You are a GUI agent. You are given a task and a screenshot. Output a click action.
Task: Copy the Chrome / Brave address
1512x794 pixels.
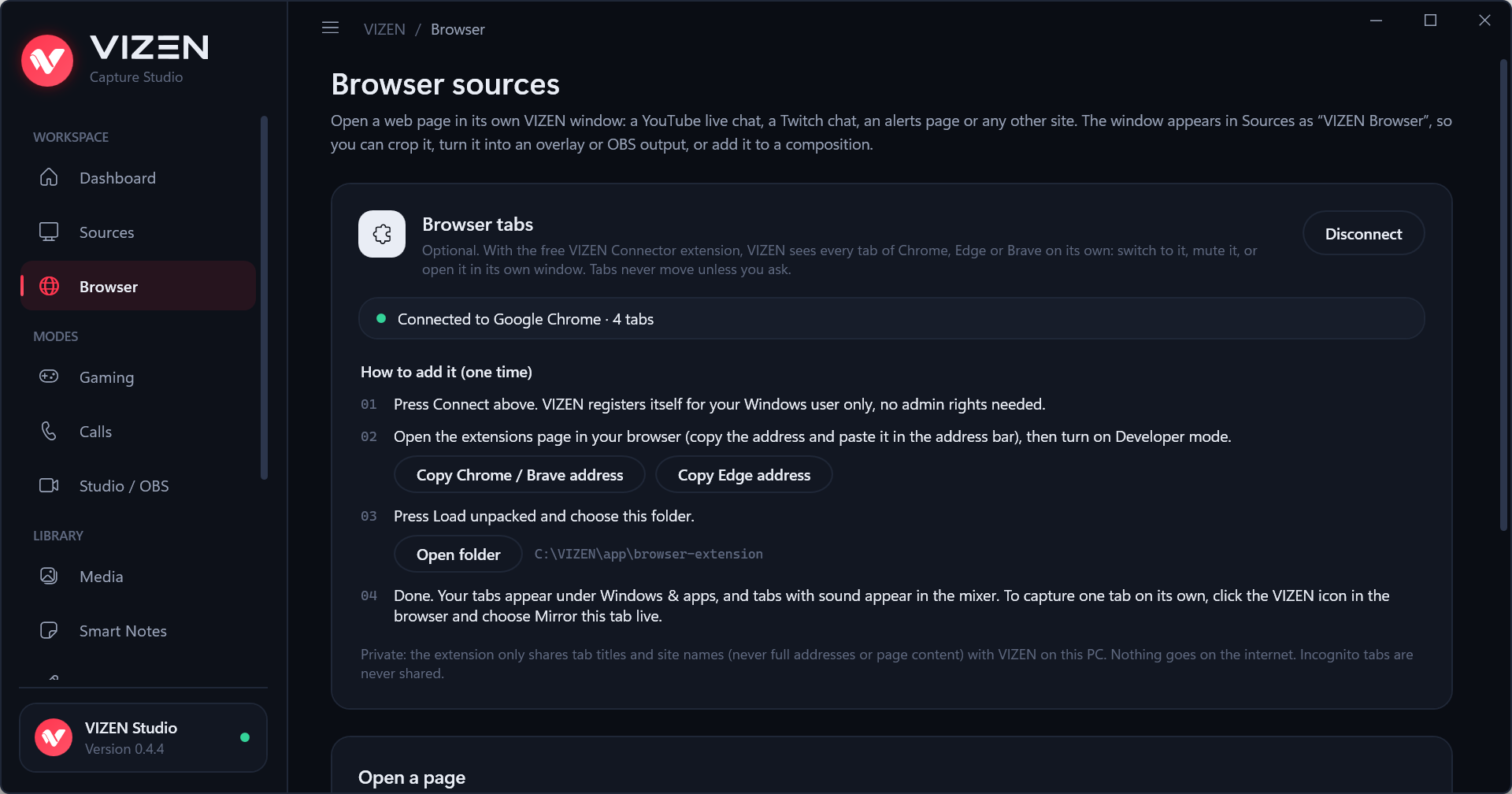pos(520,475)
